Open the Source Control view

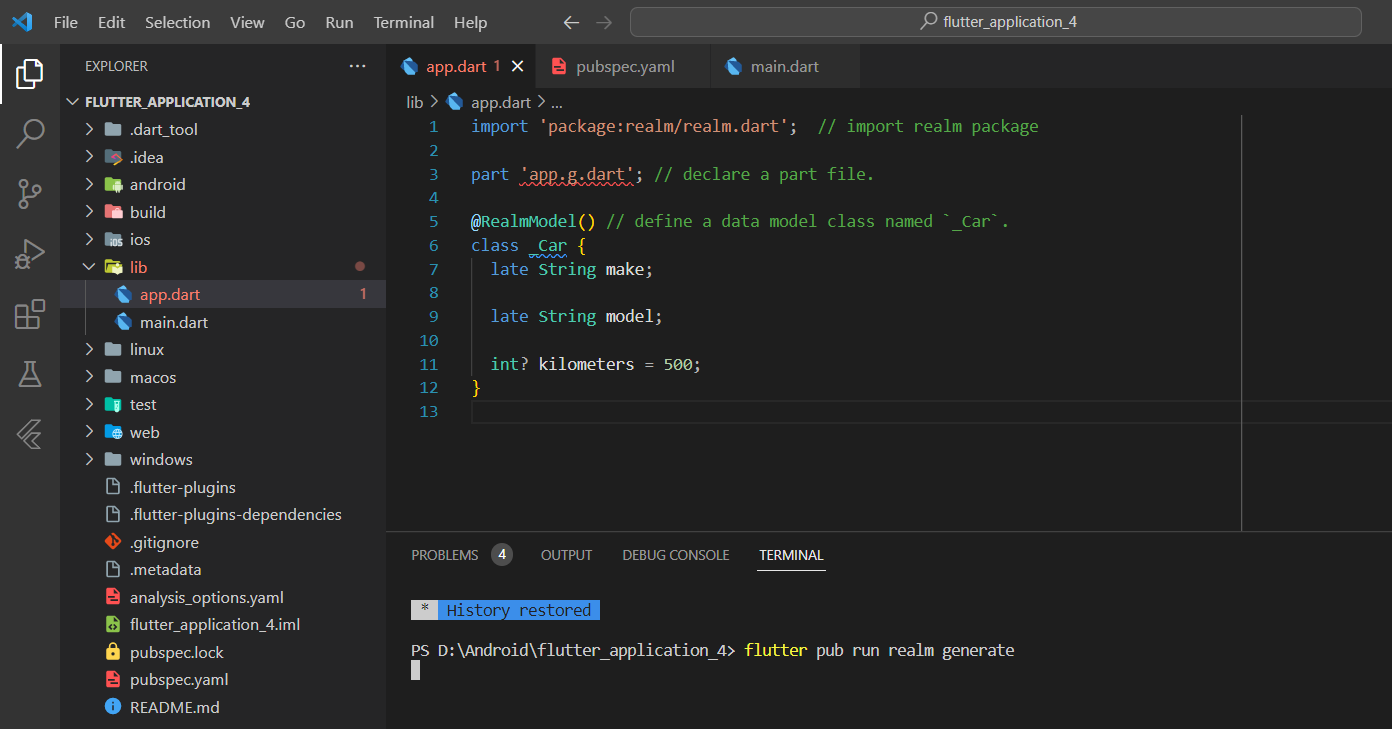point(30,193)
